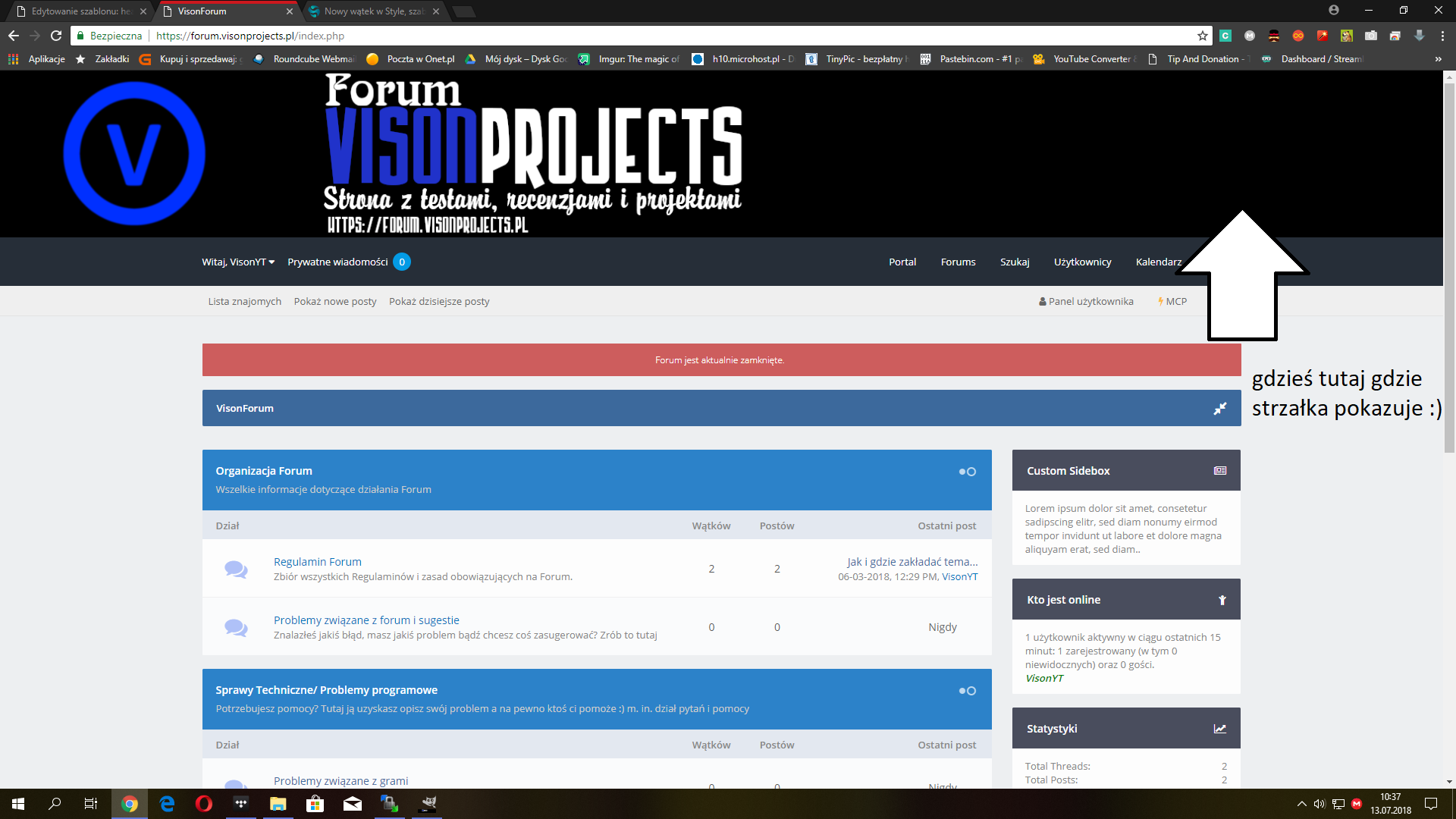Collapse the VisonForum section with arrows icon
The width and height of the screenshot is (1456, 819).
(x=1220, y=409)
